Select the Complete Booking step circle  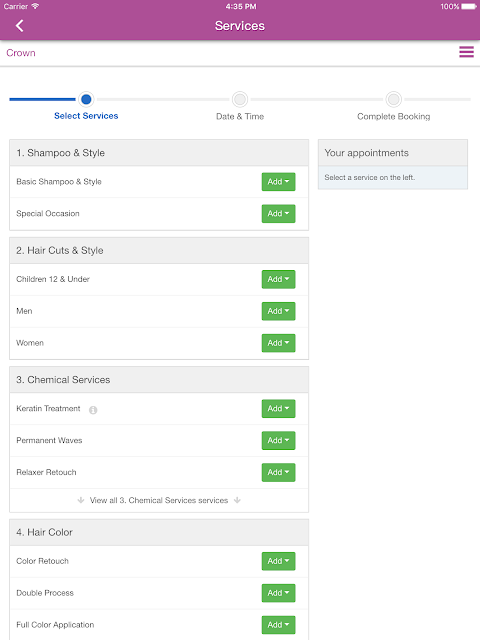(393, 99)
